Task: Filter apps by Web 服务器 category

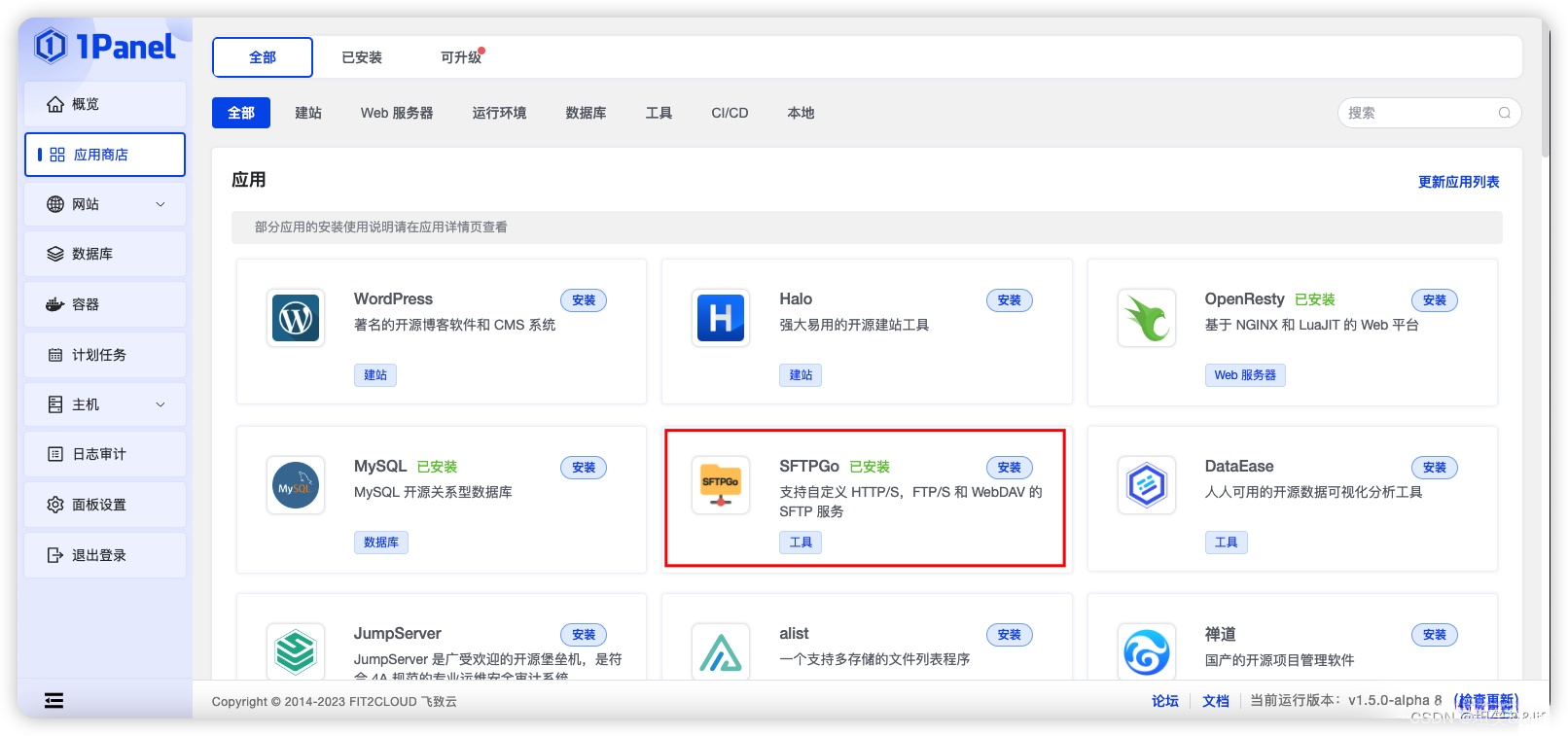Action: (x=397, y=113)
